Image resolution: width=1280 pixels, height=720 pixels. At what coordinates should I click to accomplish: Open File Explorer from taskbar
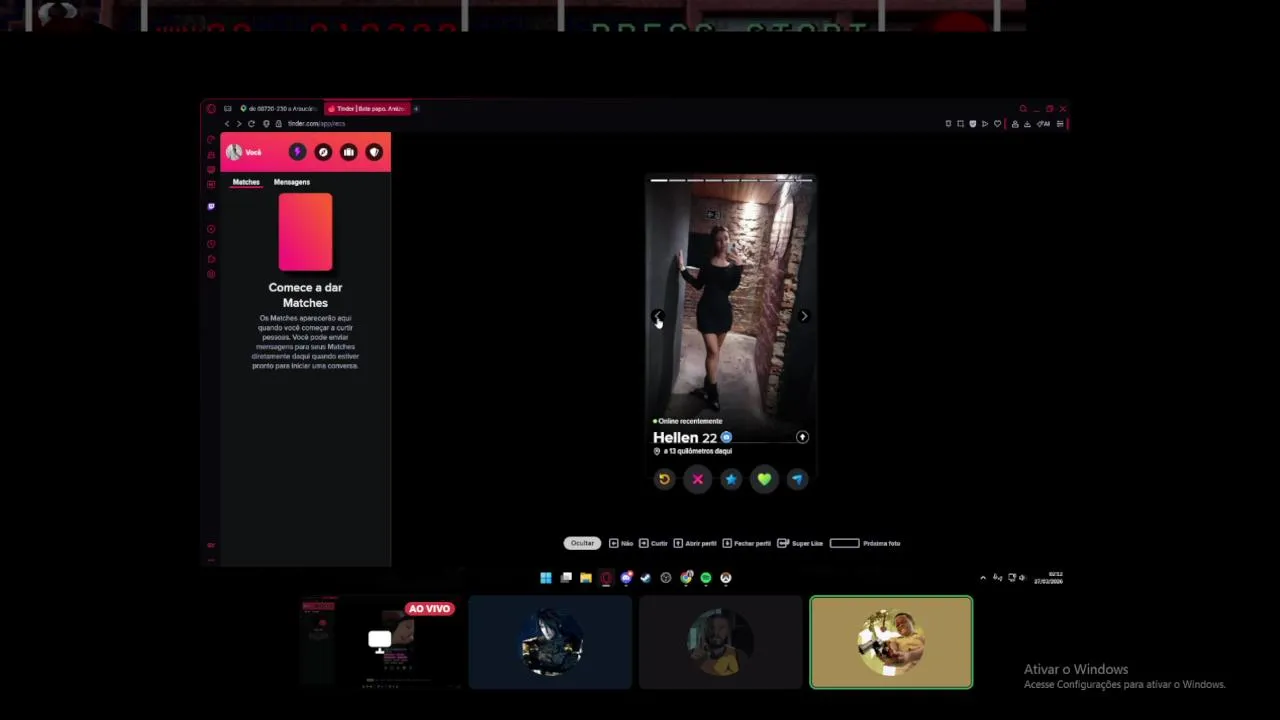586,578
